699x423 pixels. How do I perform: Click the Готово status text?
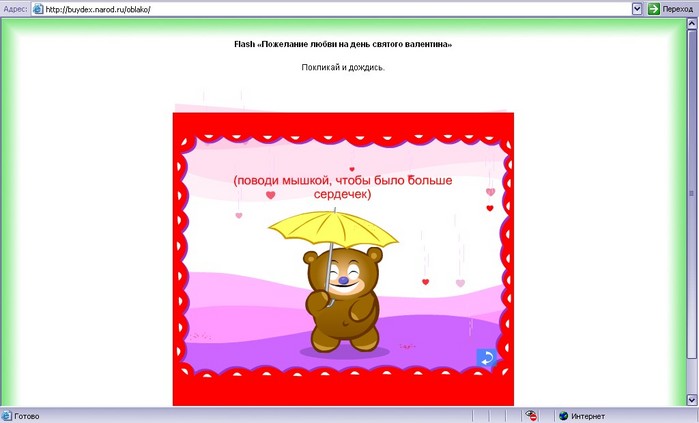pos(27,416)
